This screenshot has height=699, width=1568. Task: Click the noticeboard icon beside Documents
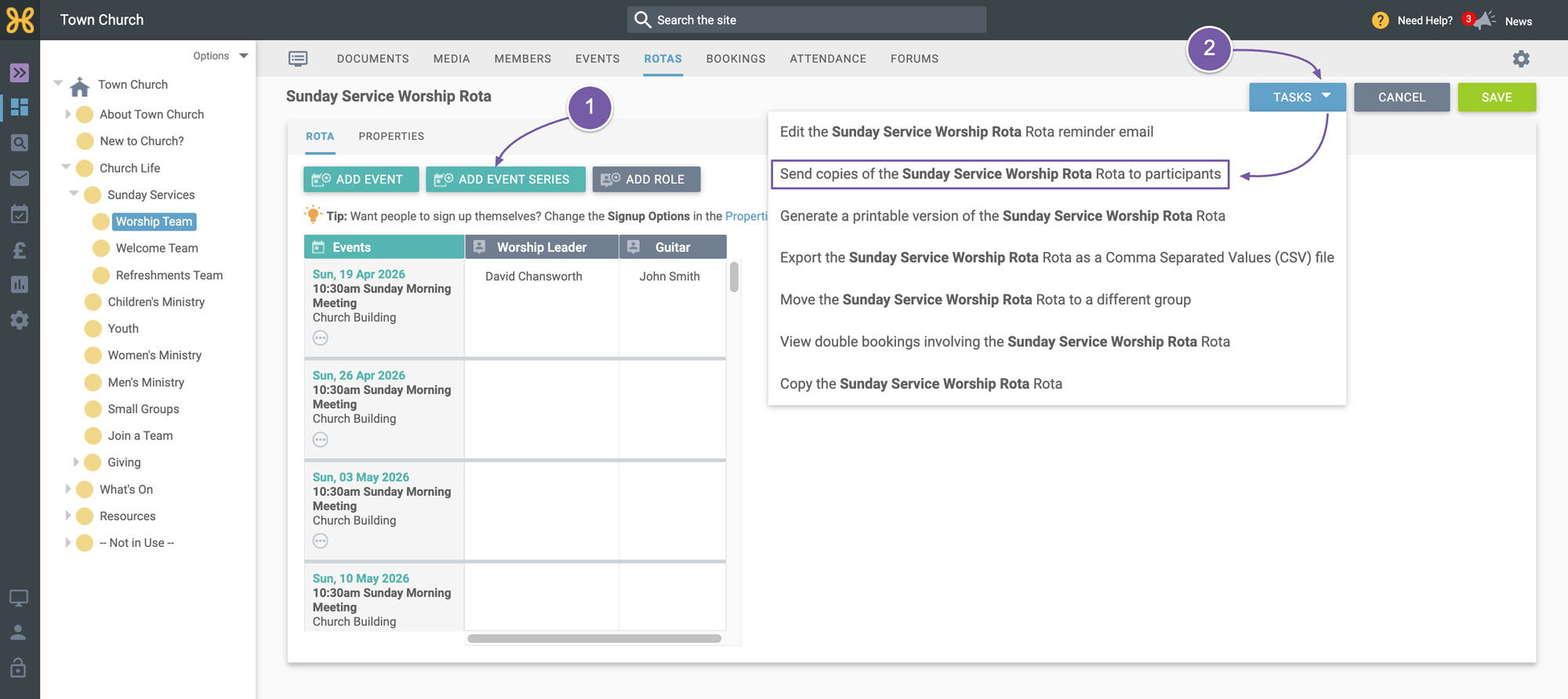tap(298, 59)
